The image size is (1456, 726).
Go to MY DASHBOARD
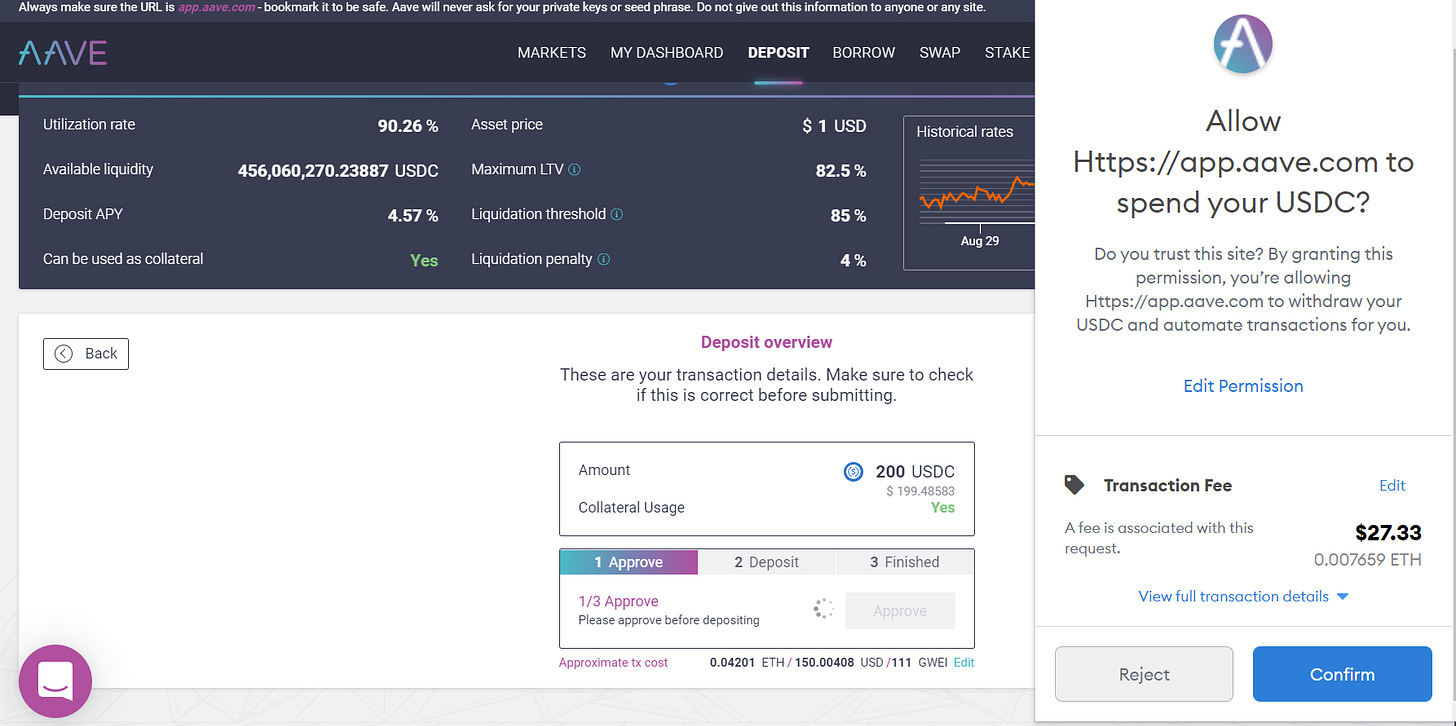[x=667, y=53]
